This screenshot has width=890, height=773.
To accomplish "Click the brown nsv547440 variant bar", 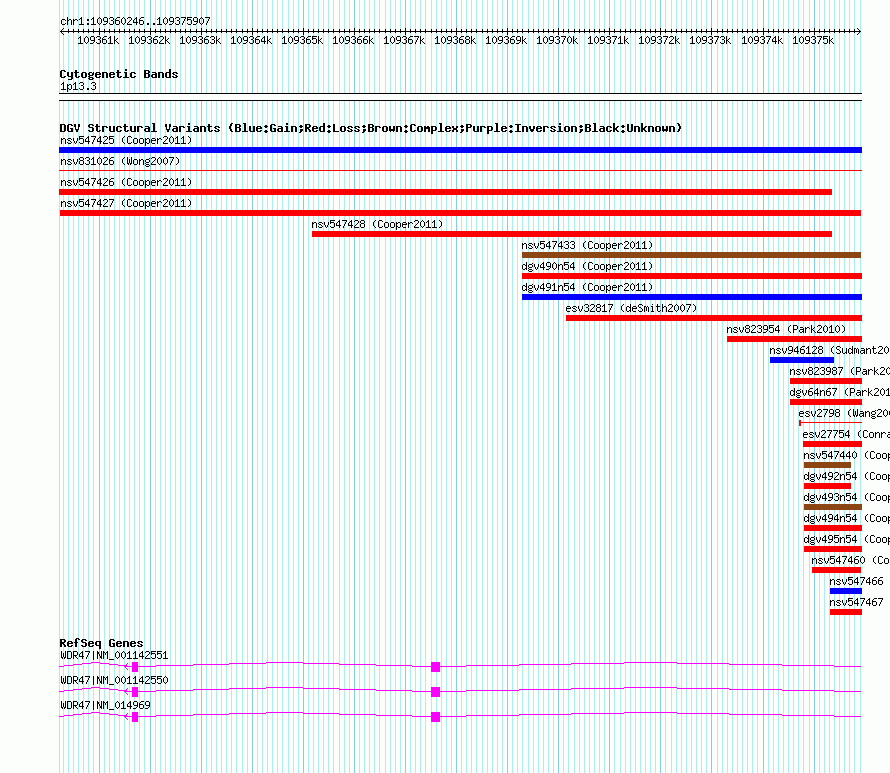I will 827,465.
